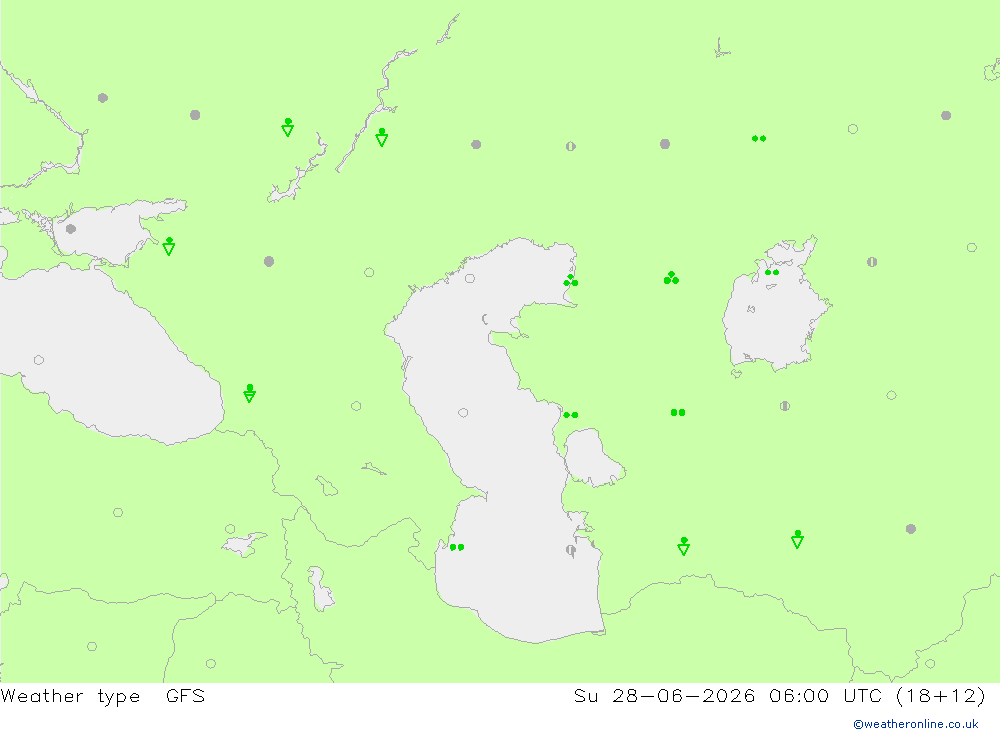This screenshot has width=1000, height=733.
Task: Click triple-dot rain symbol between Caspian and Aral seas
Action: coord(671,278)
